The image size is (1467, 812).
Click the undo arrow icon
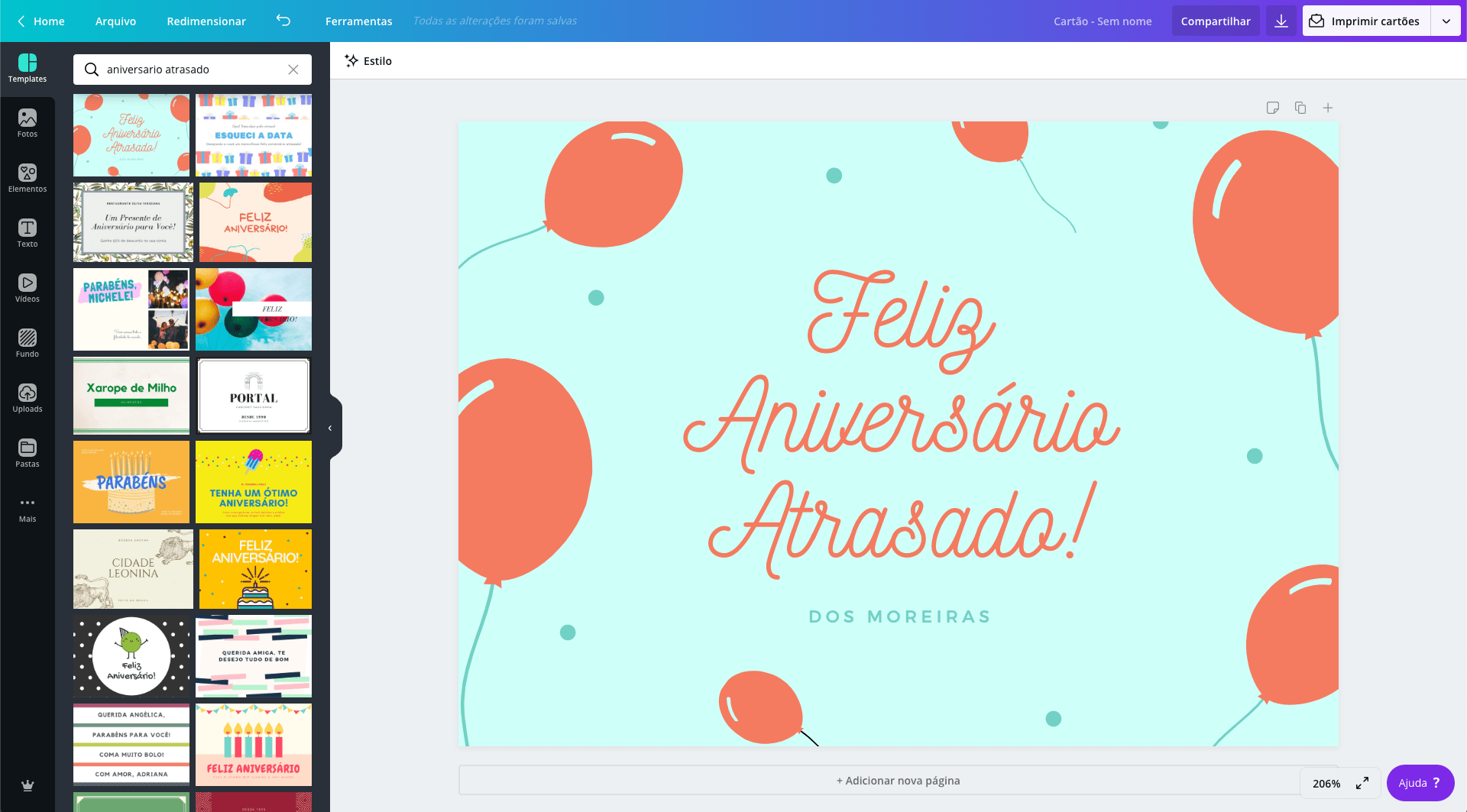(x=283, y=21)
